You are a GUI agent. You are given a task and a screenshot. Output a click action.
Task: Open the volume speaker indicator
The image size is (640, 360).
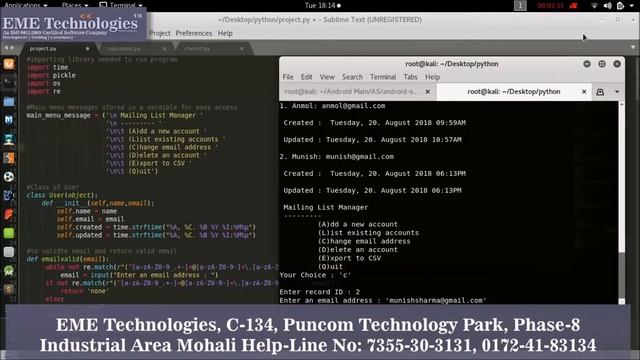point(607,5)
